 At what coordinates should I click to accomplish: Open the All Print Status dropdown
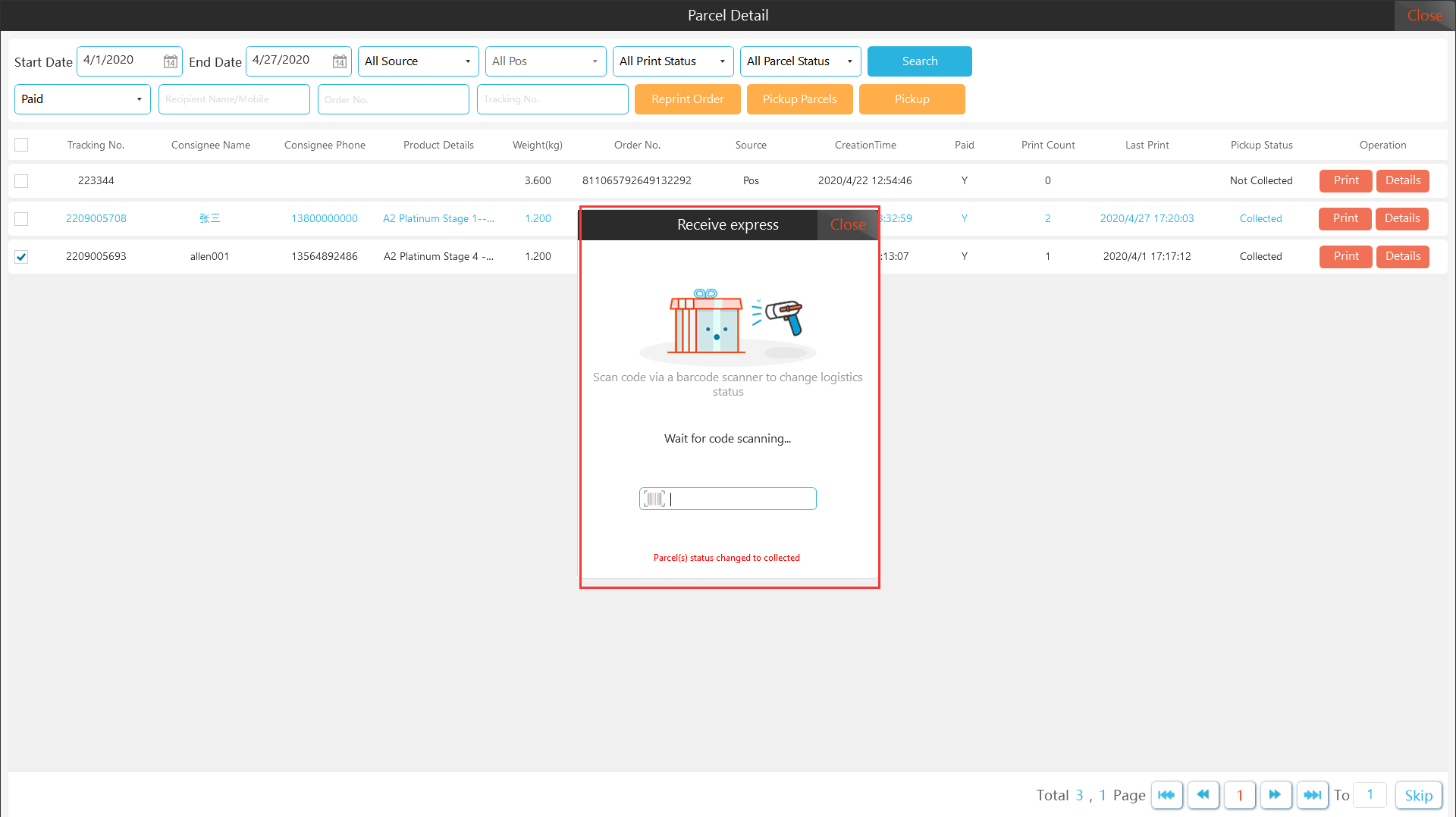click(x=673, y=61)
